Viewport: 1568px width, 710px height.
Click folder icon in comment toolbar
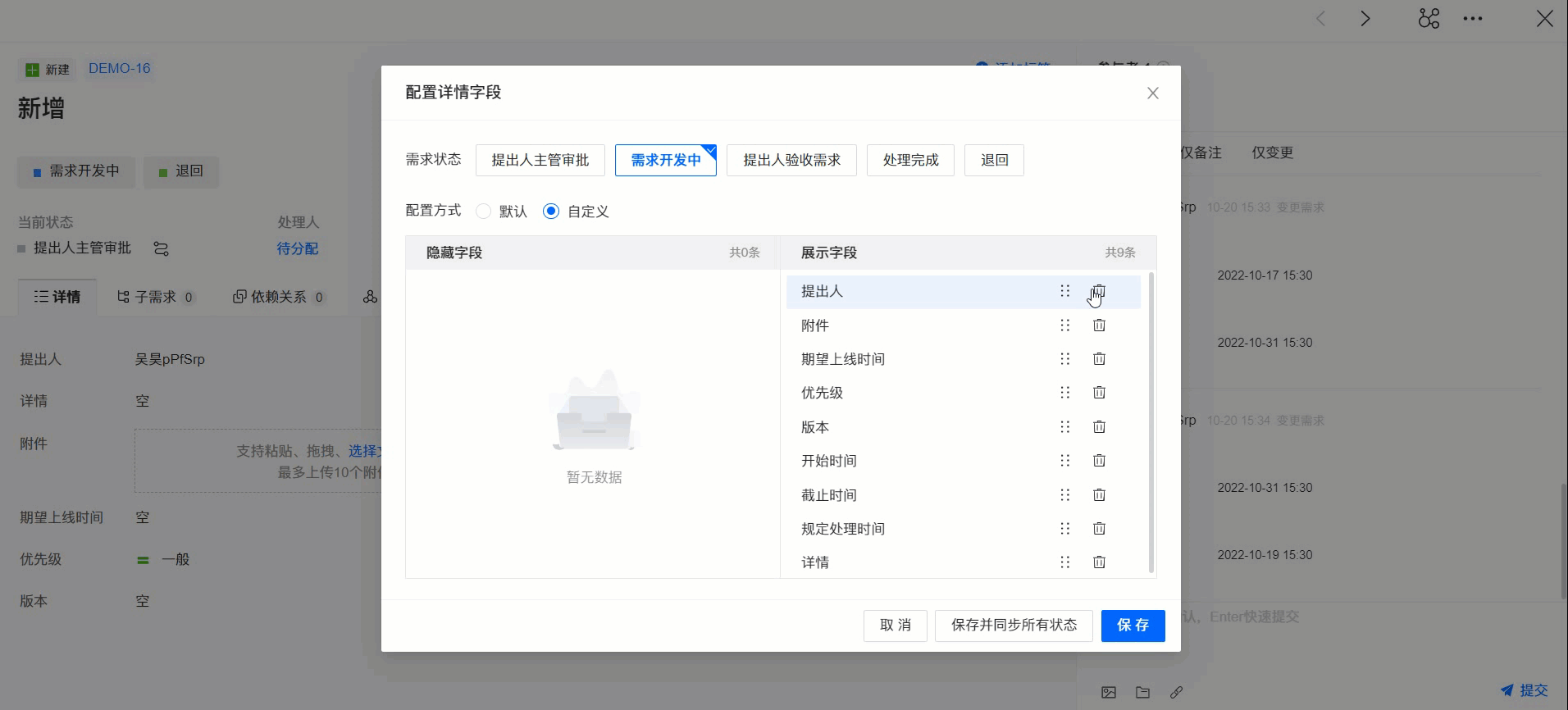[x=1142, y=692]
